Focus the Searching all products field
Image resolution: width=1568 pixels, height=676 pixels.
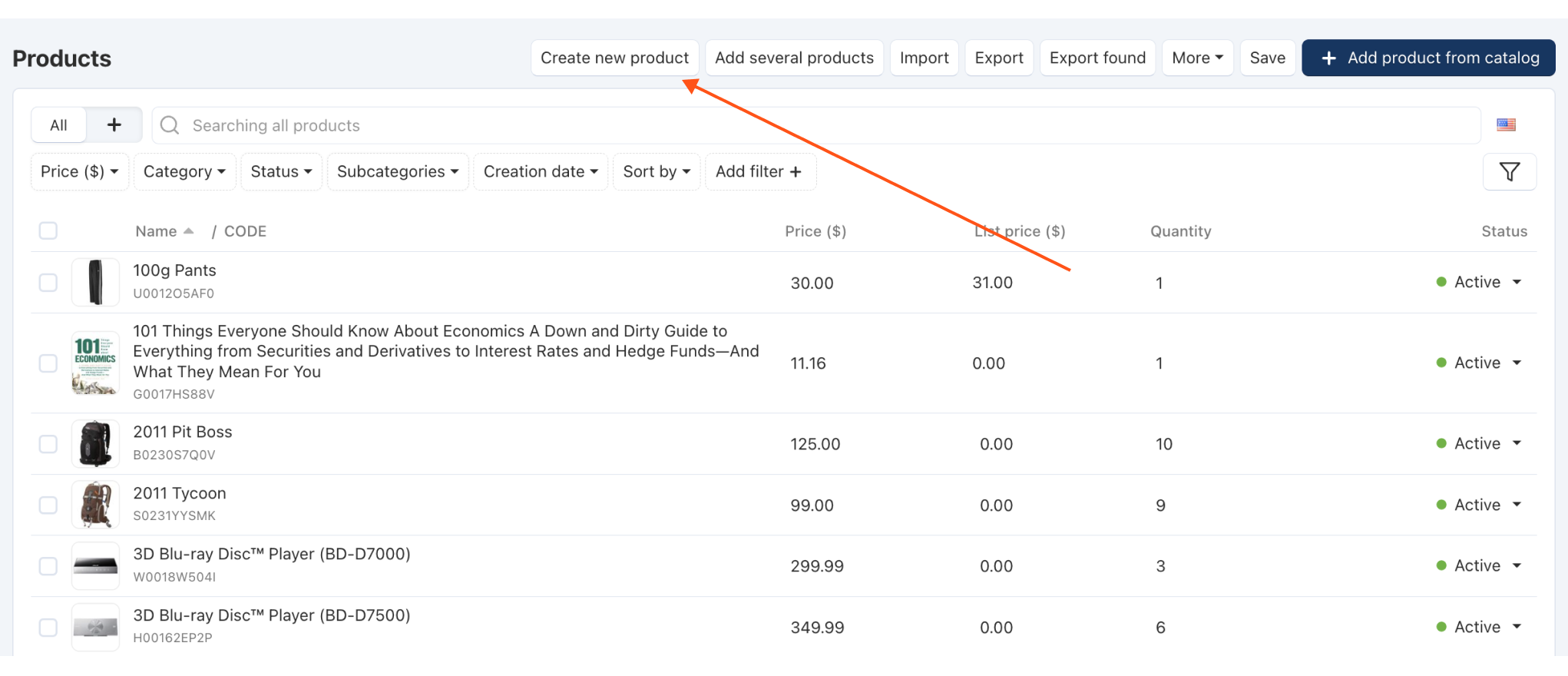pos(816,125)
